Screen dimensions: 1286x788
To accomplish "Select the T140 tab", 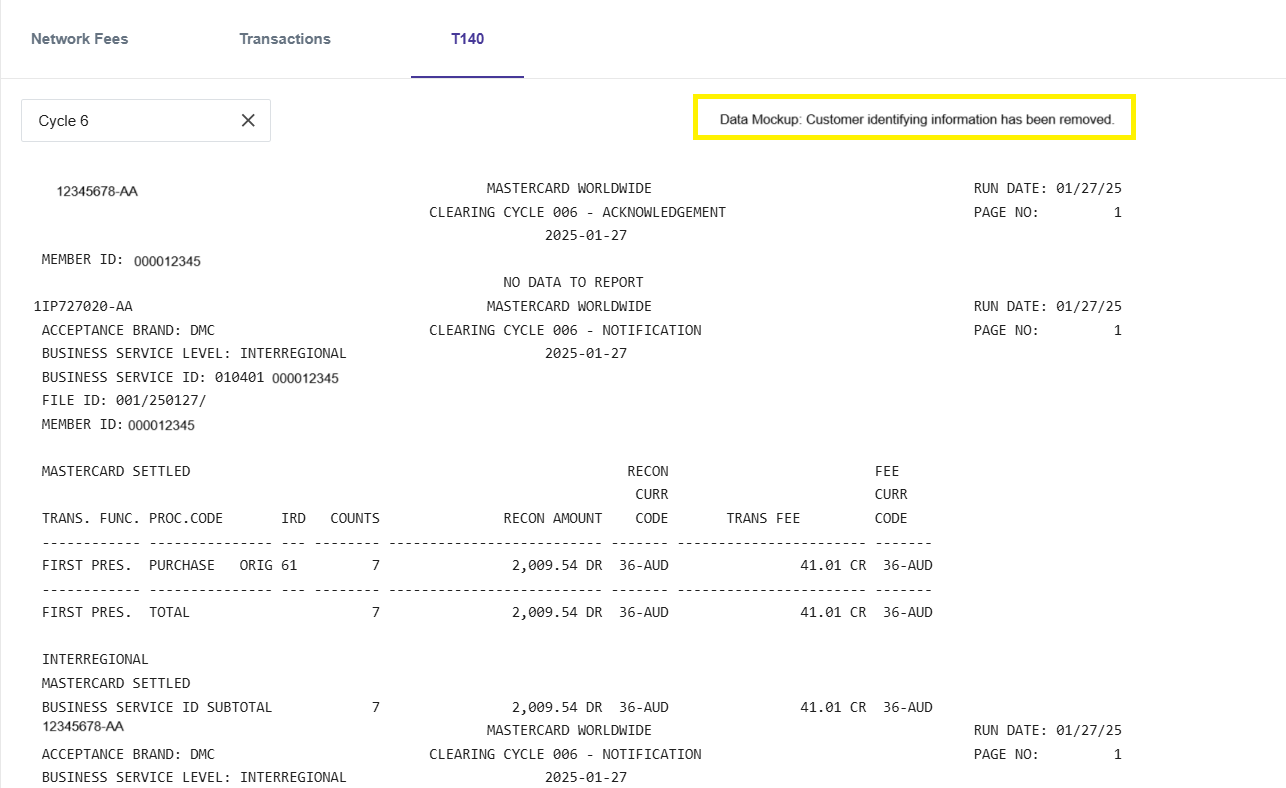I will click(467, 39).
